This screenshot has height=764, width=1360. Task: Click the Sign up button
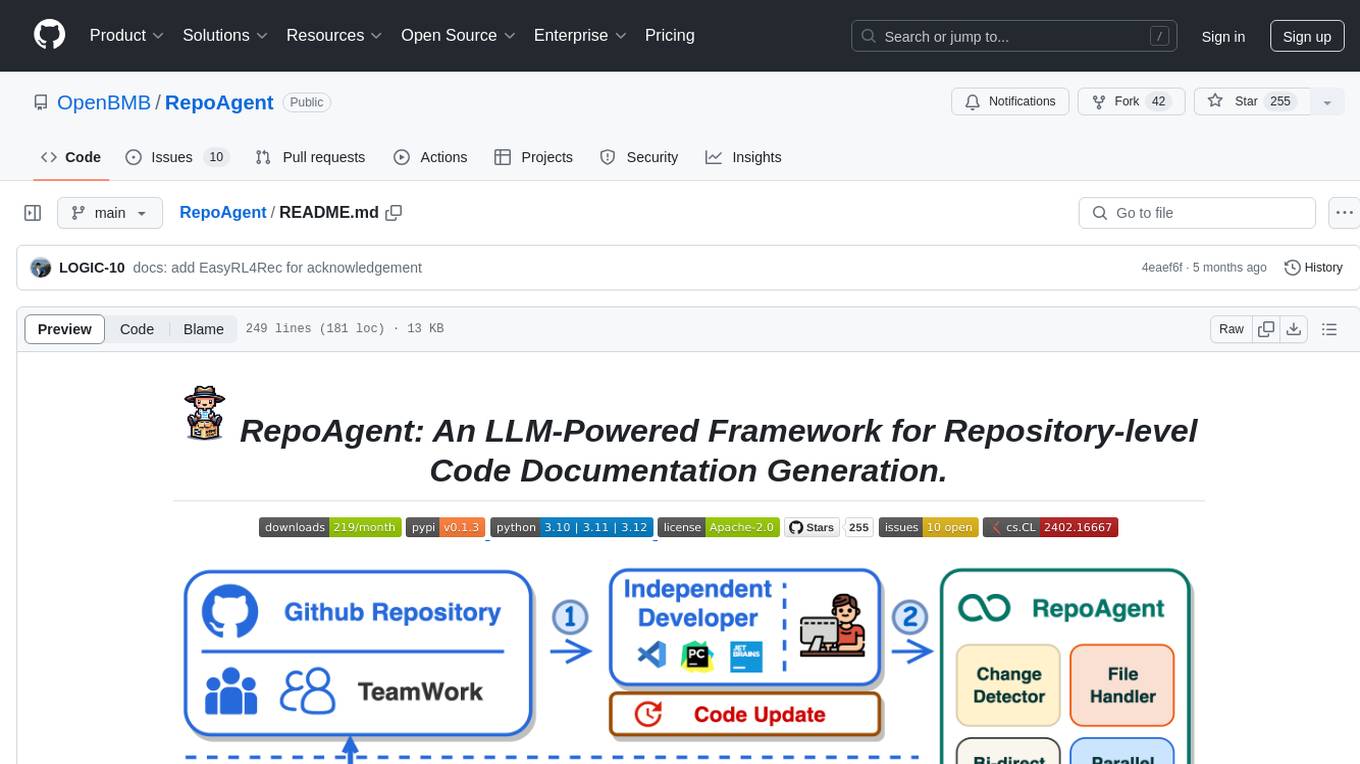tap(1307, 36)
